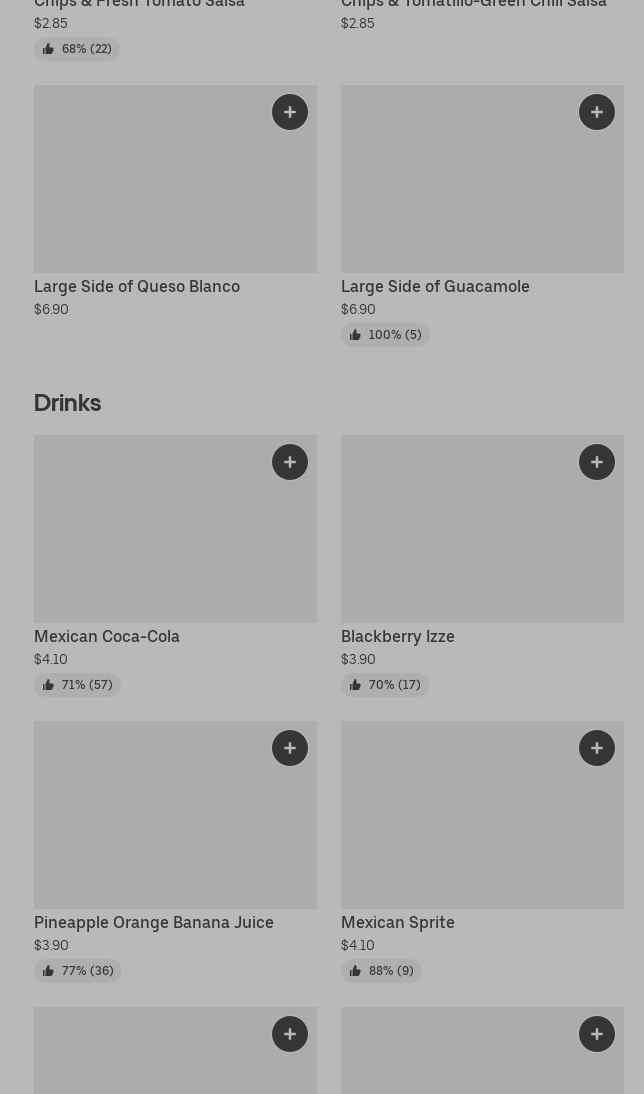Add Large Side of Queso Blanco to cart
The image size is (644, 1094).
point(290,112)
